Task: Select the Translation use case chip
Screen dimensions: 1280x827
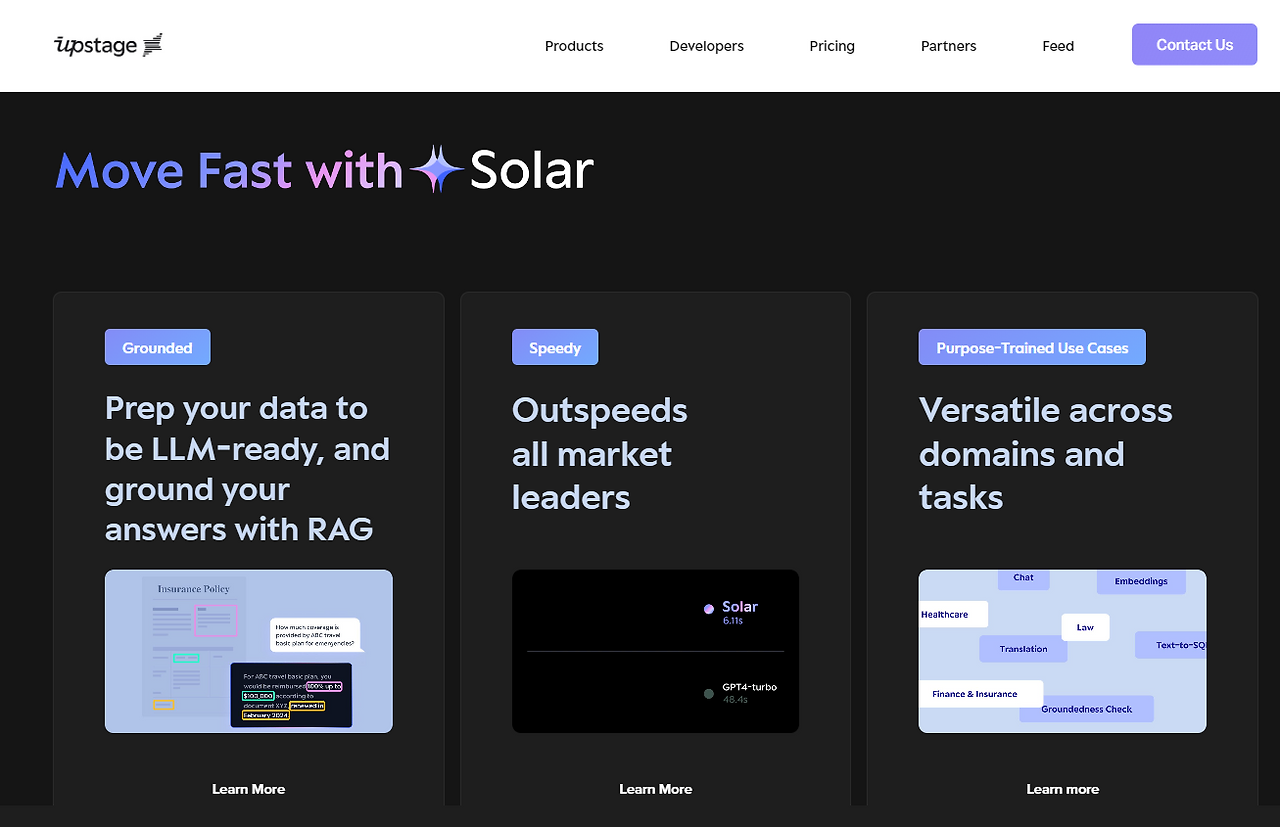Action: click(x=1023, y=649)
